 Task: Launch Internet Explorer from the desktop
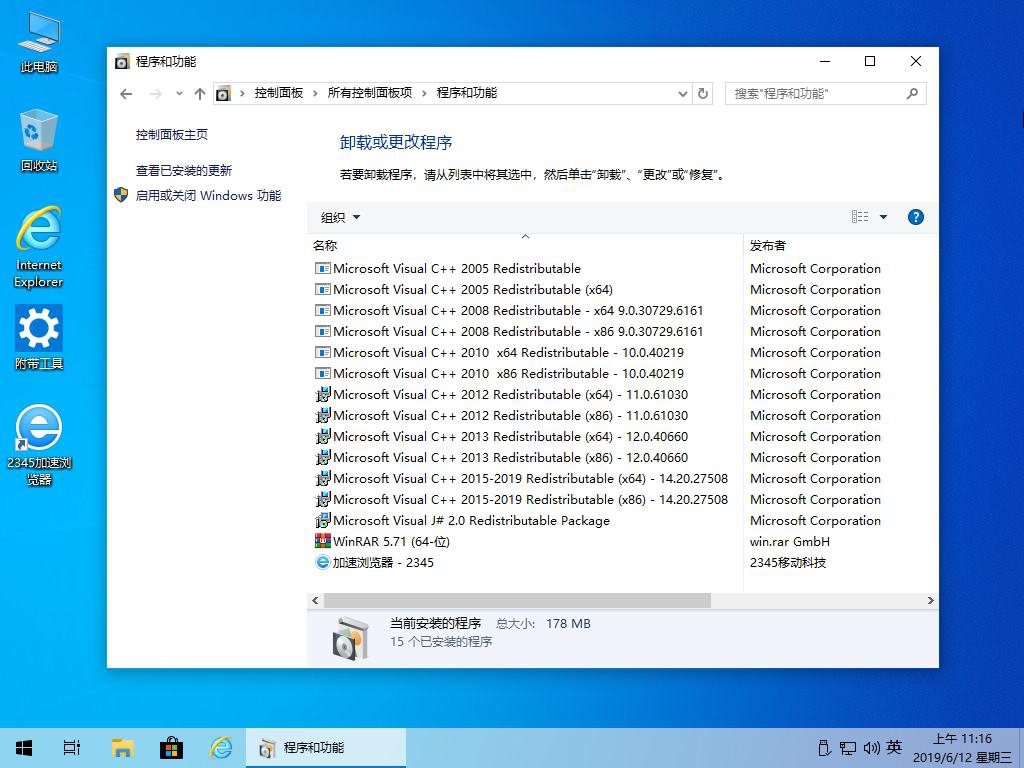[39, 247]
